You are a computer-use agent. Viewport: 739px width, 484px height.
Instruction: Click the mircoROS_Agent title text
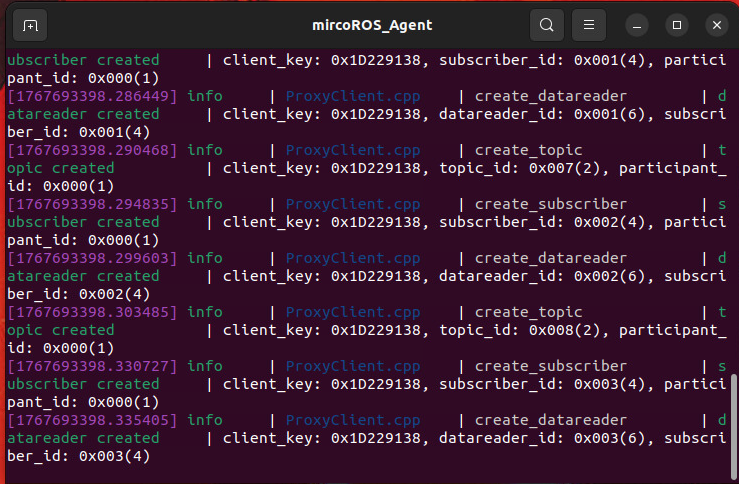click(x=372, y=25)
